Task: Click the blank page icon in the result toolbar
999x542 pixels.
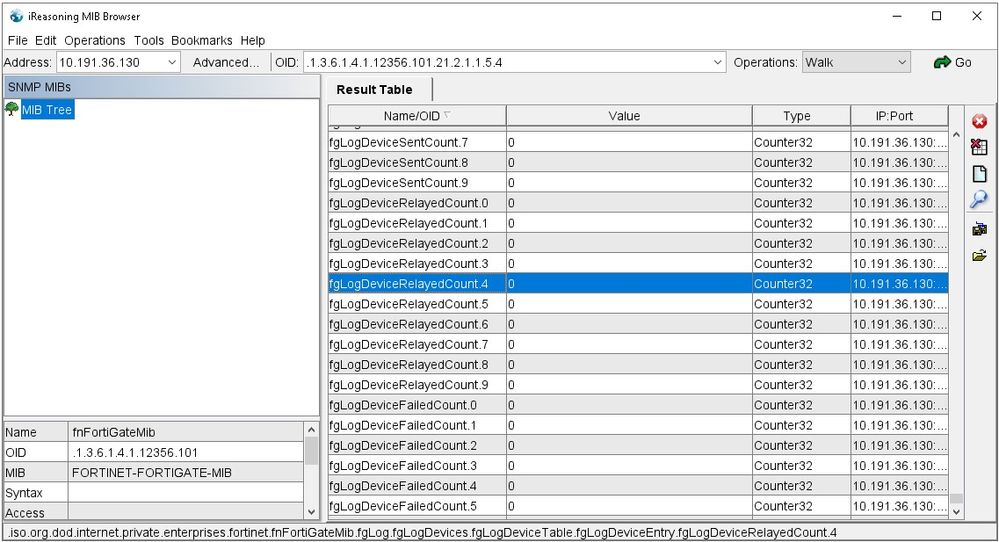Action: pos(979,174)
